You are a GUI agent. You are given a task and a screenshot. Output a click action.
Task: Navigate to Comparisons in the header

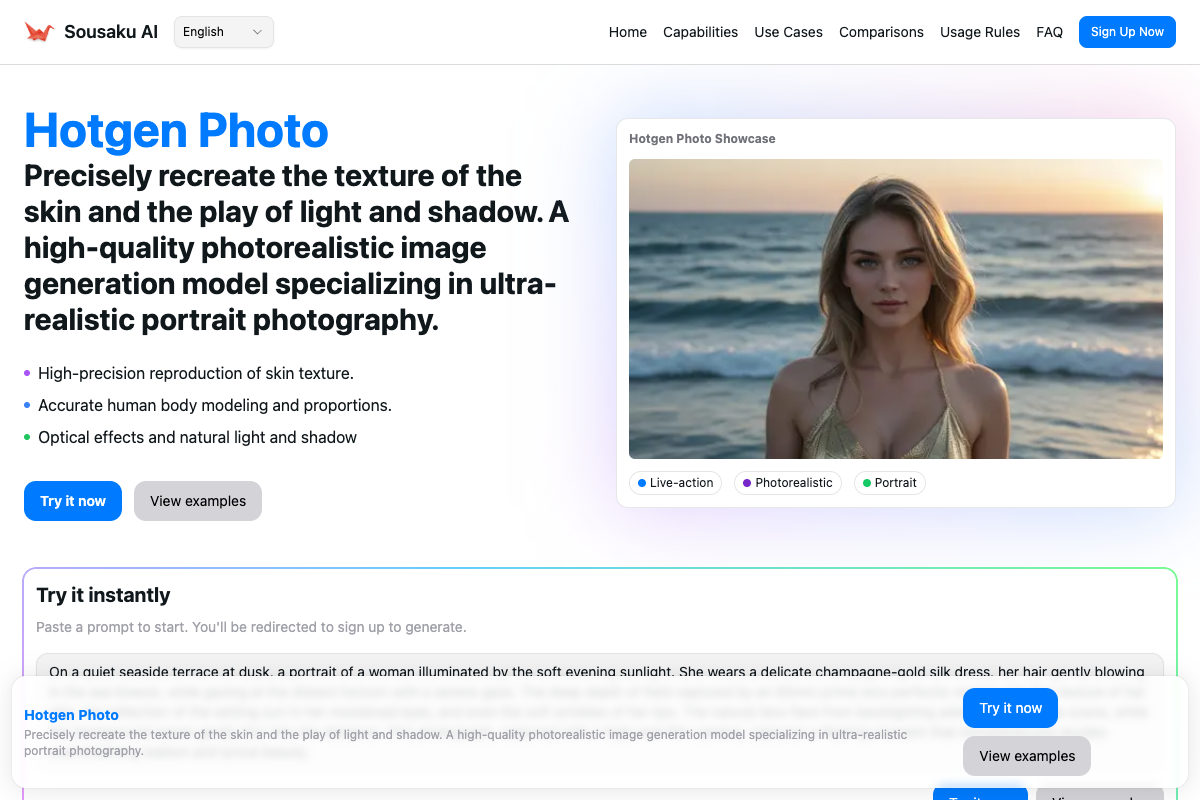pyautogui.click(x=881, y=32)
